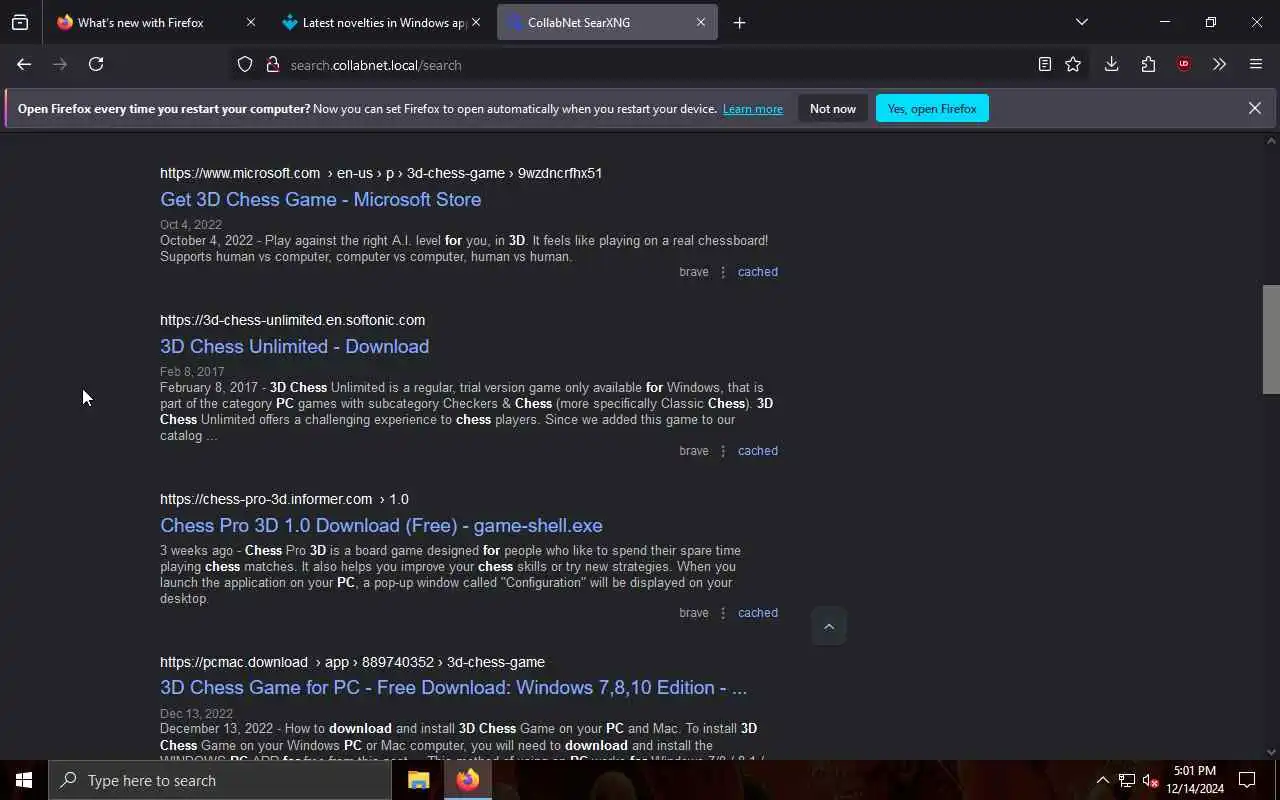The width and height of the screenshot is (1280, 800).
Task: Click Not now in notification bar
Action: [833, 108]
